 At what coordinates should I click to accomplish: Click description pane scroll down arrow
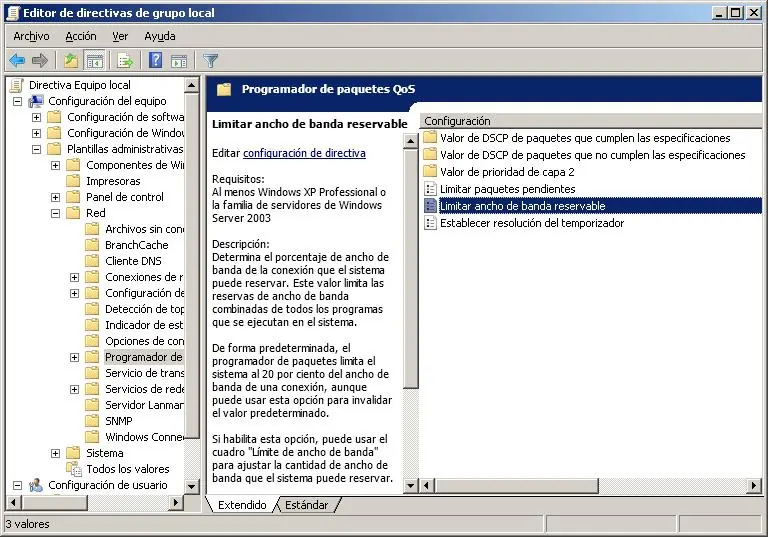click(x=410, y=486)
